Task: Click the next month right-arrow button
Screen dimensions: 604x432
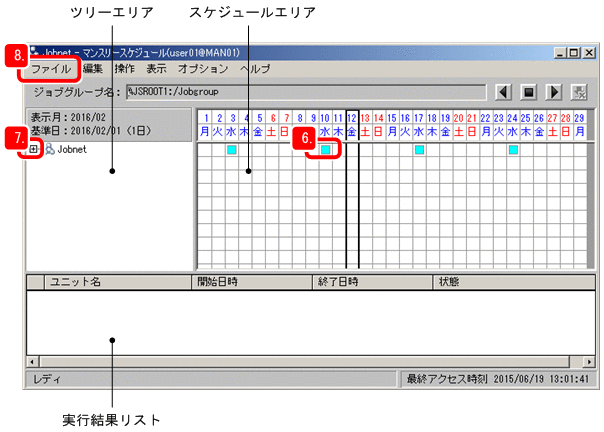Action: 554,92
